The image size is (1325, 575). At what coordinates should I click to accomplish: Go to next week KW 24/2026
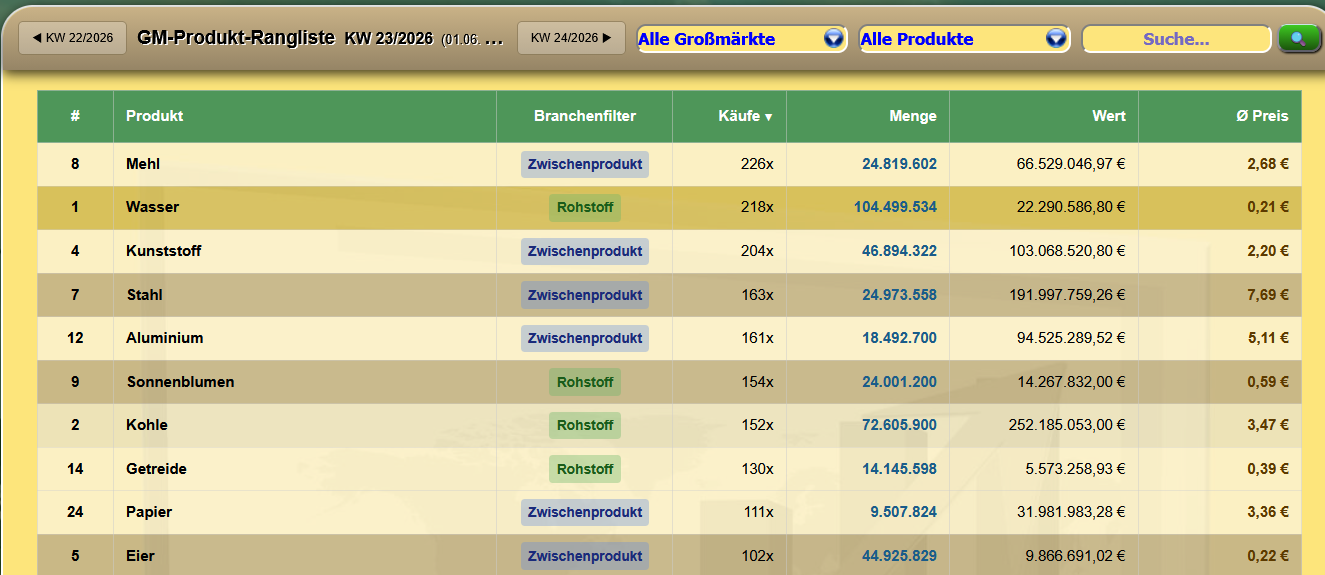point(571,38)
